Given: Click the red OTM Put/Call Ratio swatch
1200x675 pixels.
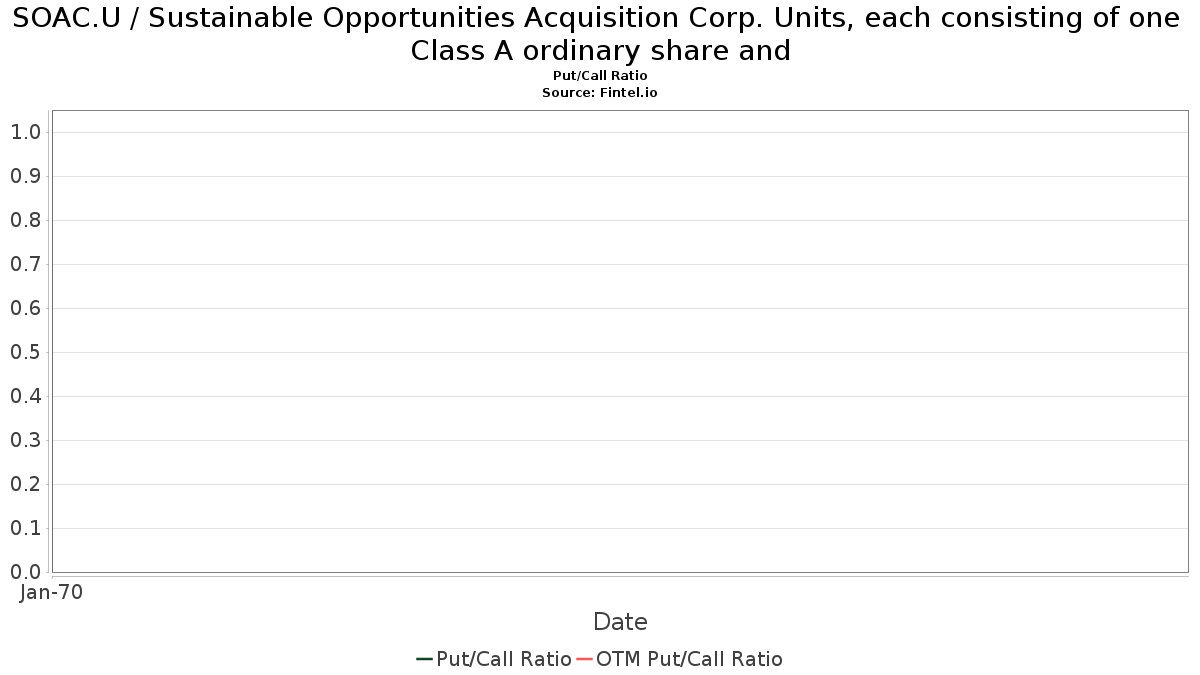Looking at the screenshot, I should click(x=584, y=659).
